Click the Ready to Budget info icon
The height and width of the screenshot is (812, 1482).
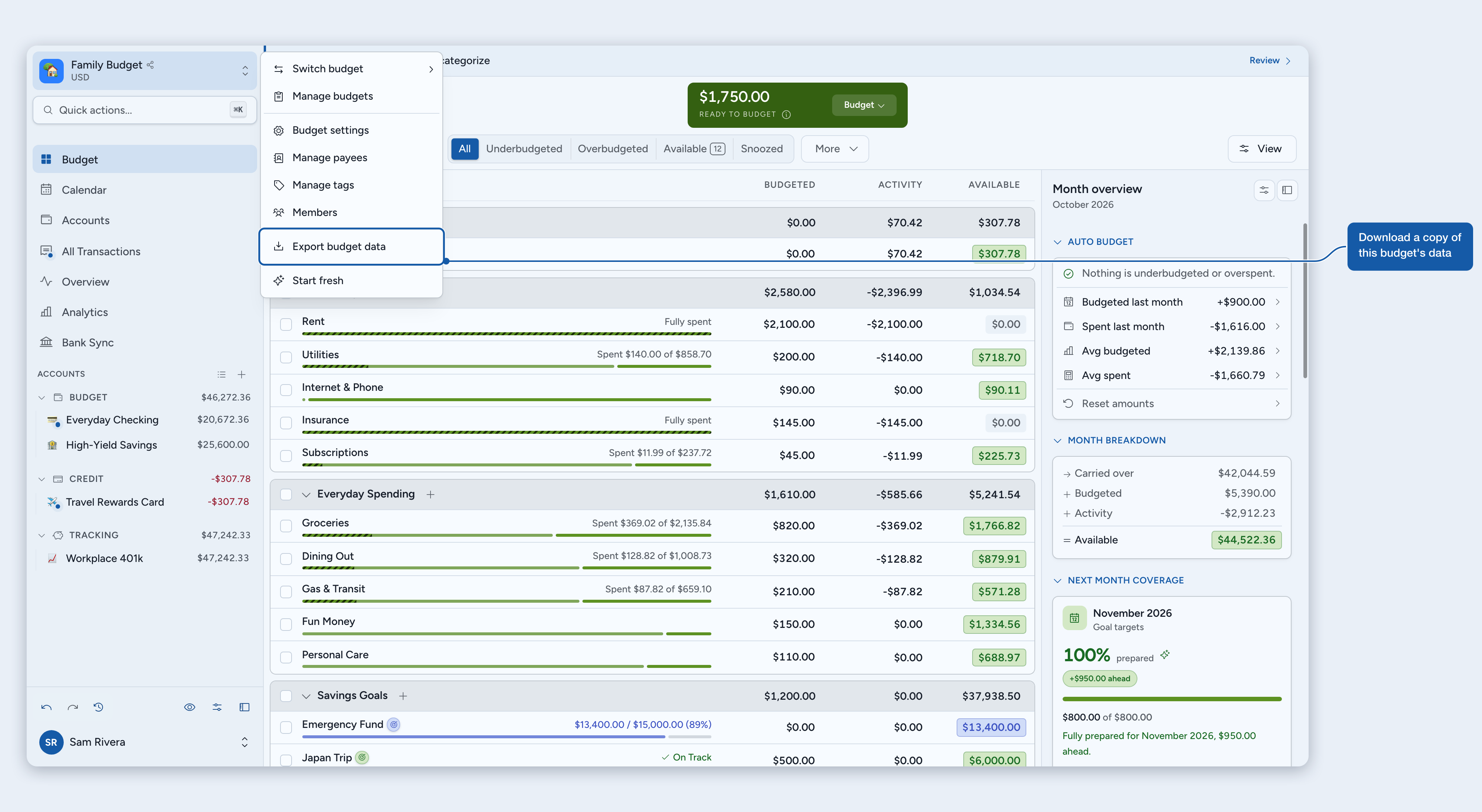787,114
